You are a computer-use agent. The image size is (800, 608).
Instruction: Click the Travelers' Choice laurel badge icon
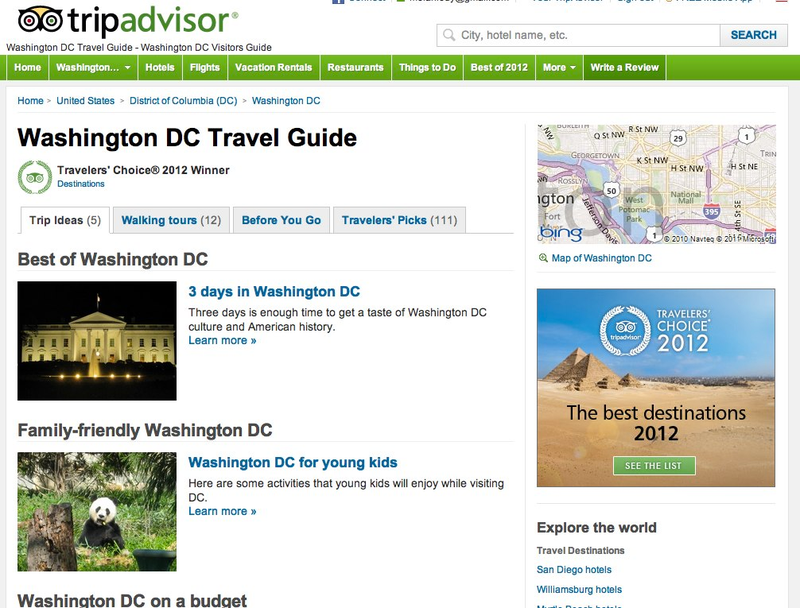point(35,177)
